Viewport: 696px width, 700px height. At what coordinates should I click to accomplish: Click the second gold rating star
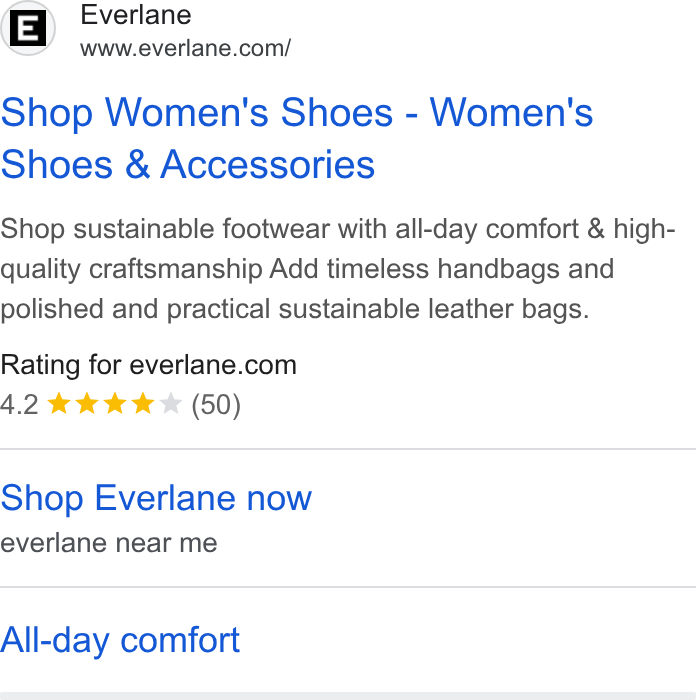point(87,404)
